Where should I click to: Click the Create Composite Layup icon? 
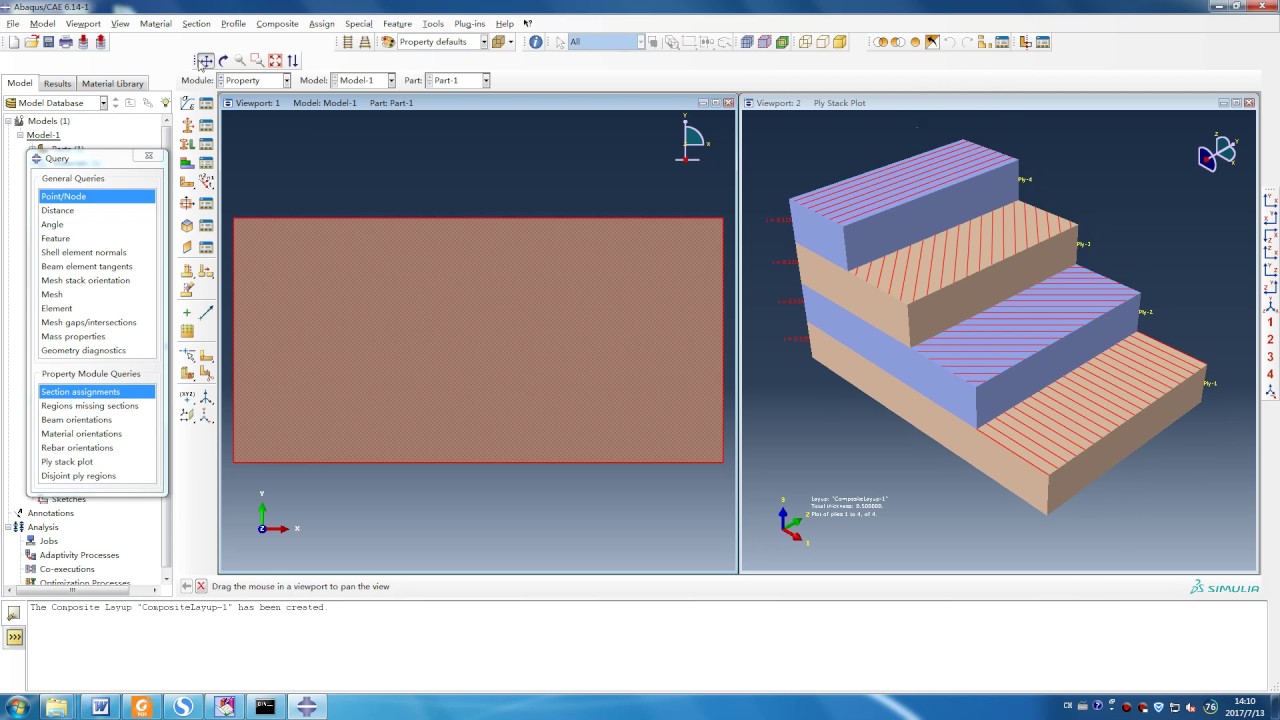point(187,163)
